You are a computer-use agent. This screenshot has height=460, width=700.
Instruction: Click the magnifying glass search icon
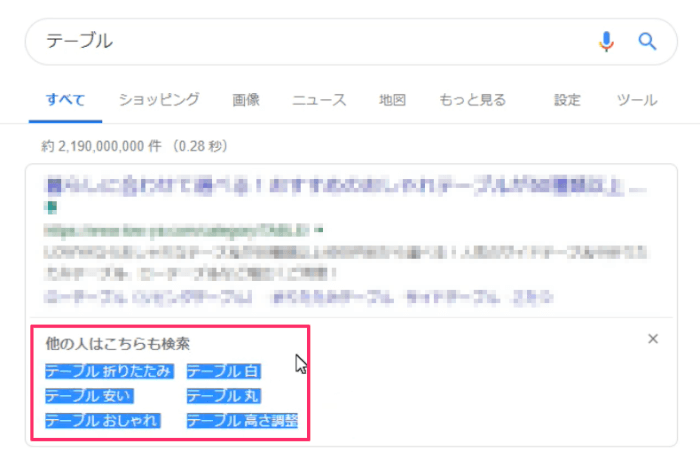647,42
